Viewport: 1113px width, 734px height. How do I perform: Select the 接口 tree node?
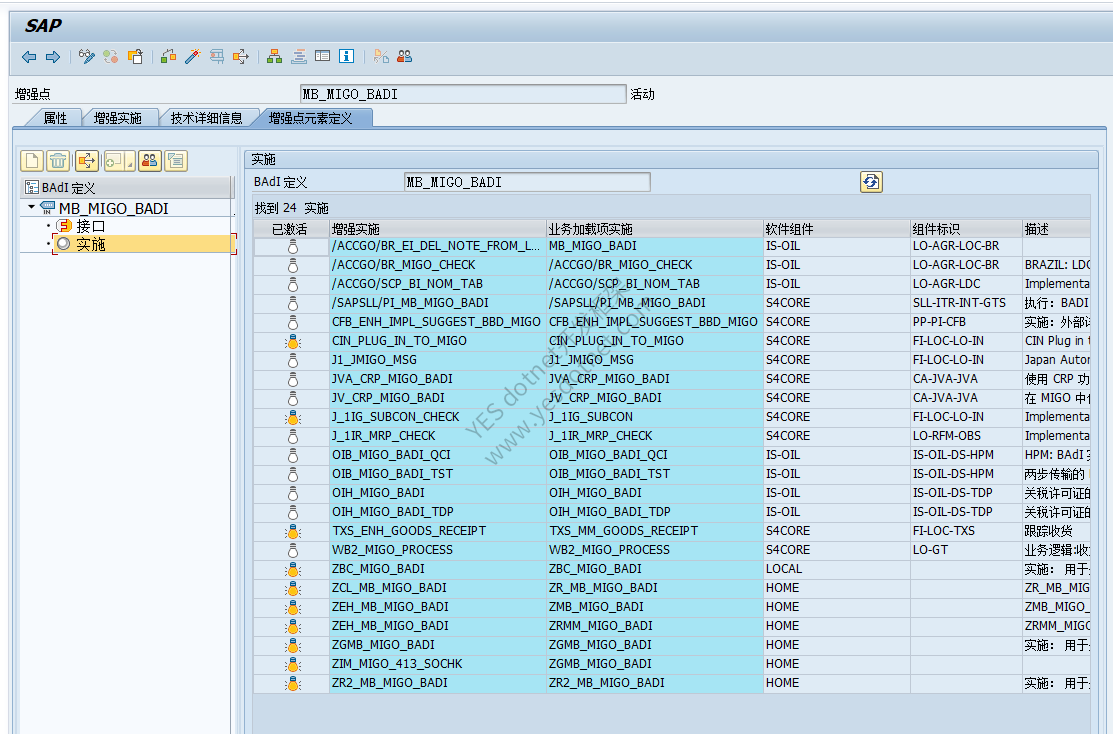[x=91, y=226]
